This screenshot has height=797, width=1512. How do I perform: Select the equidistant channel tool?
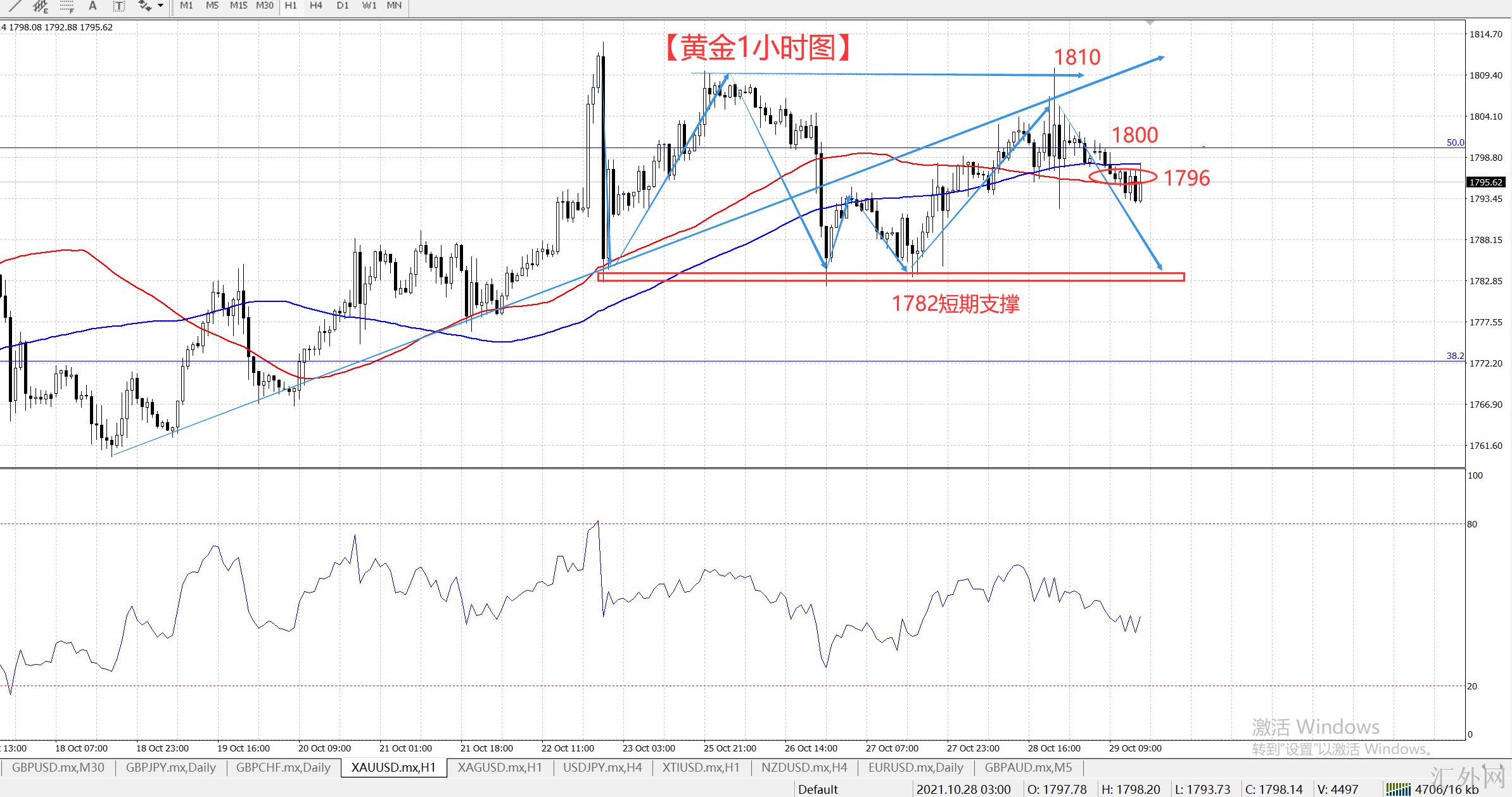tap(40, 6)
